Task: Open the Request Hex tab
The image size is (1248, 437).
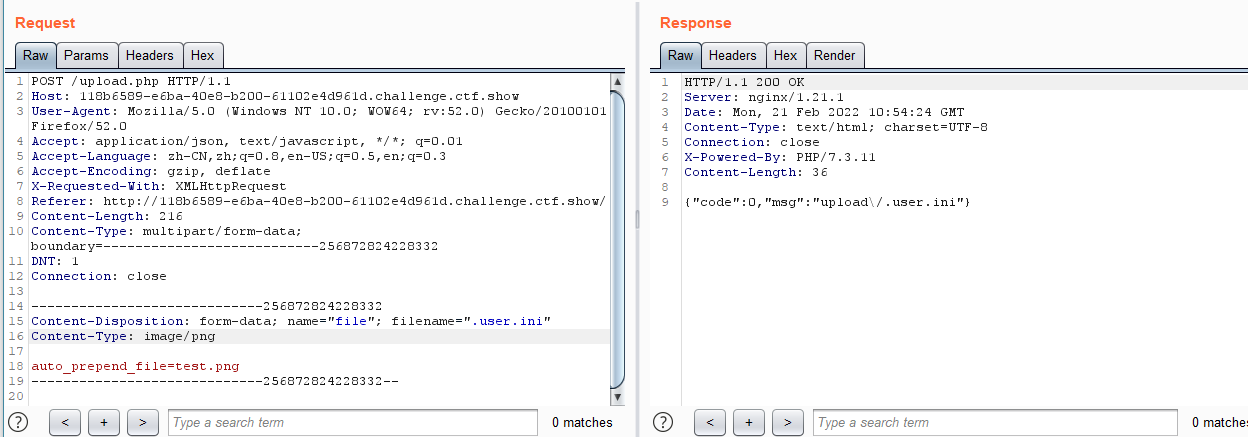Action: [203, 55]
